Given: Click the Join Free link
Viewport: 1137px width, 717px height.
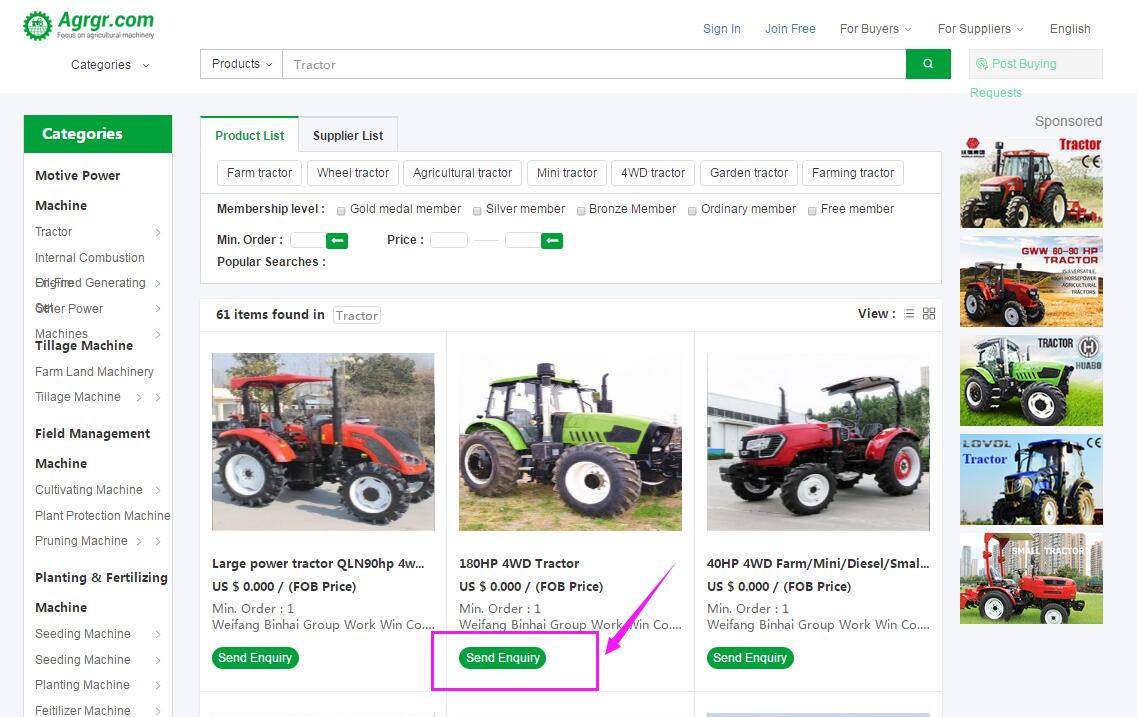Looking at the screenshot, I should pyautogui.click(x=790, y=29).
